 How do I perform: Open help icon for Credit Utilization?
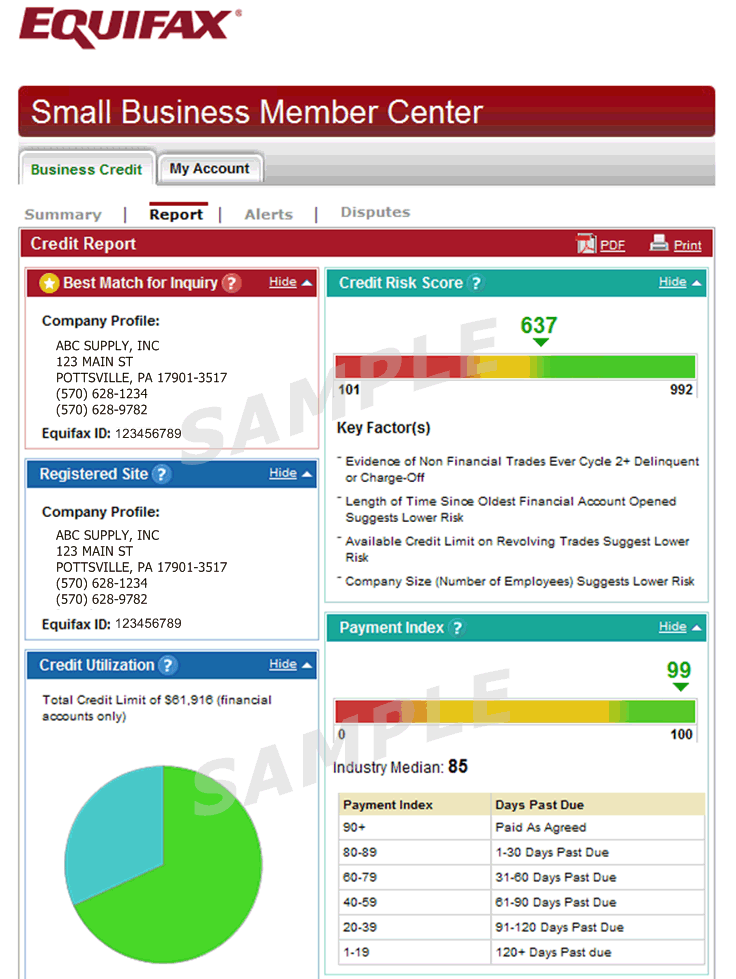coord(167,665)
